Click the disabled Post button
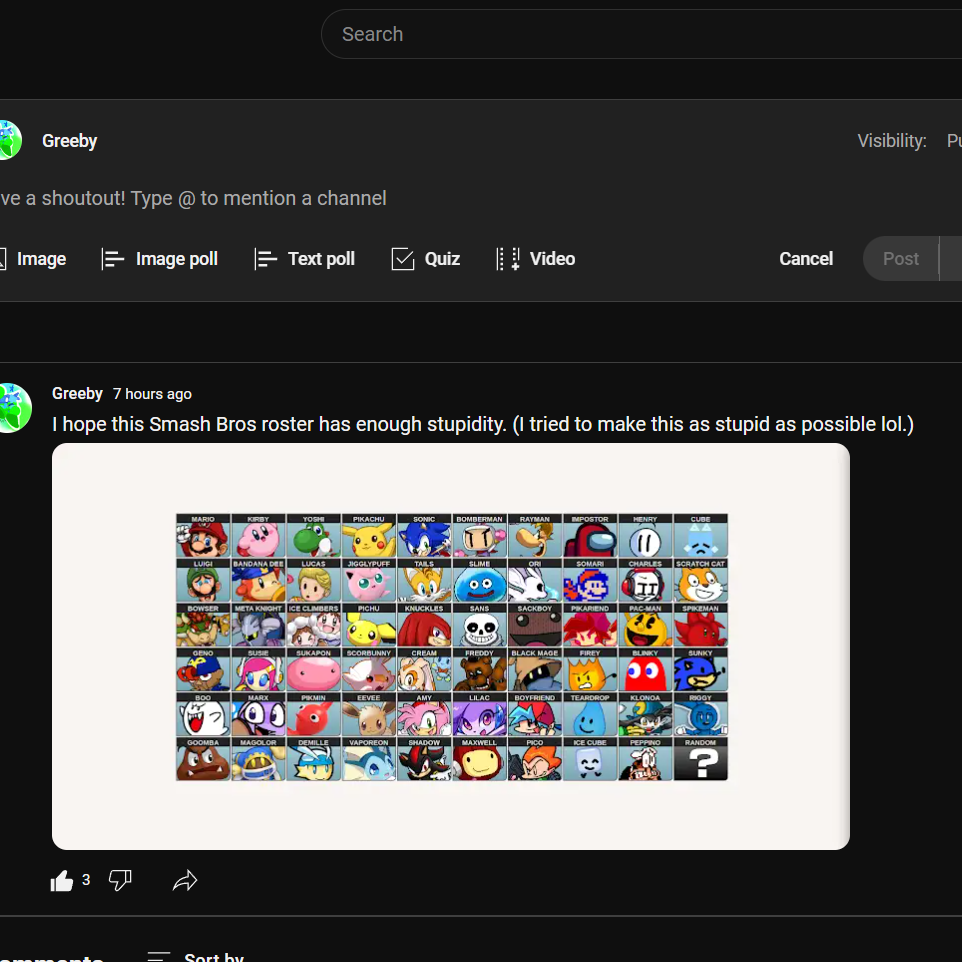Viewport: 962px width, 962px height. click(x=900, y=259)
